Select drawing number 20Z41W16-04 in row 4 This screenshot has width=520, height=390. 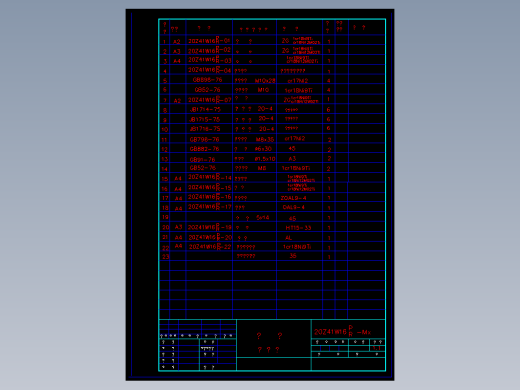pyautogui.click(x=209, y=70)
